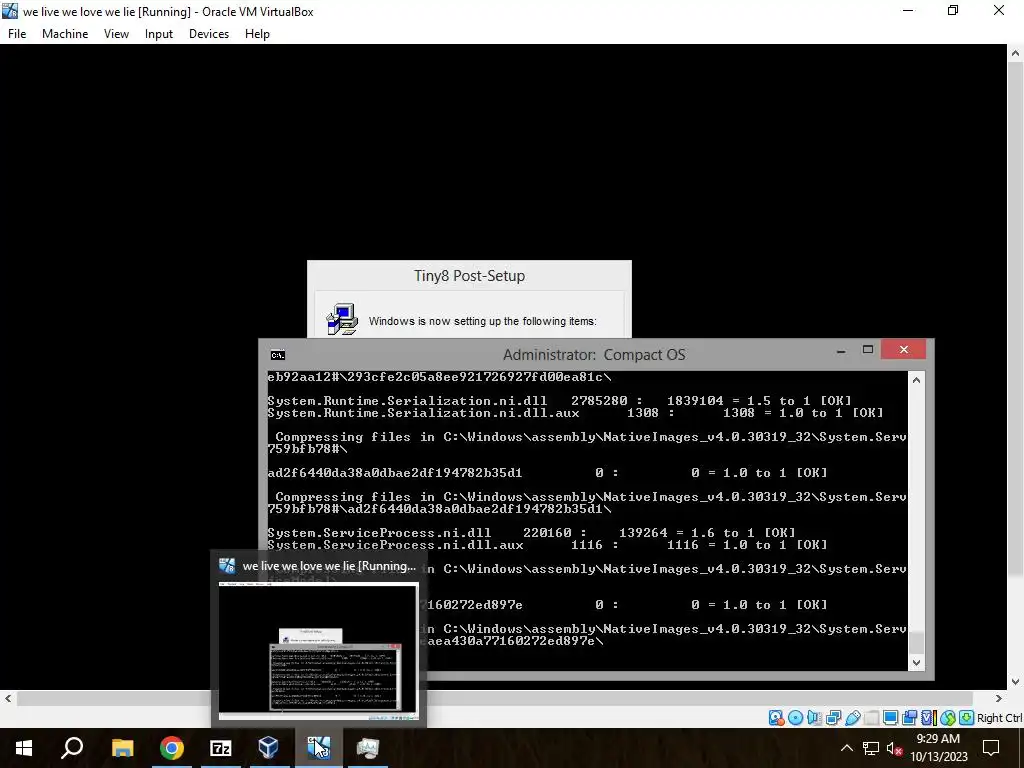Click VirtualBox vertical scrollbar down arrow
Image resolution: width=1024 pixels, height=768 pixels.
click(1016, 681)
